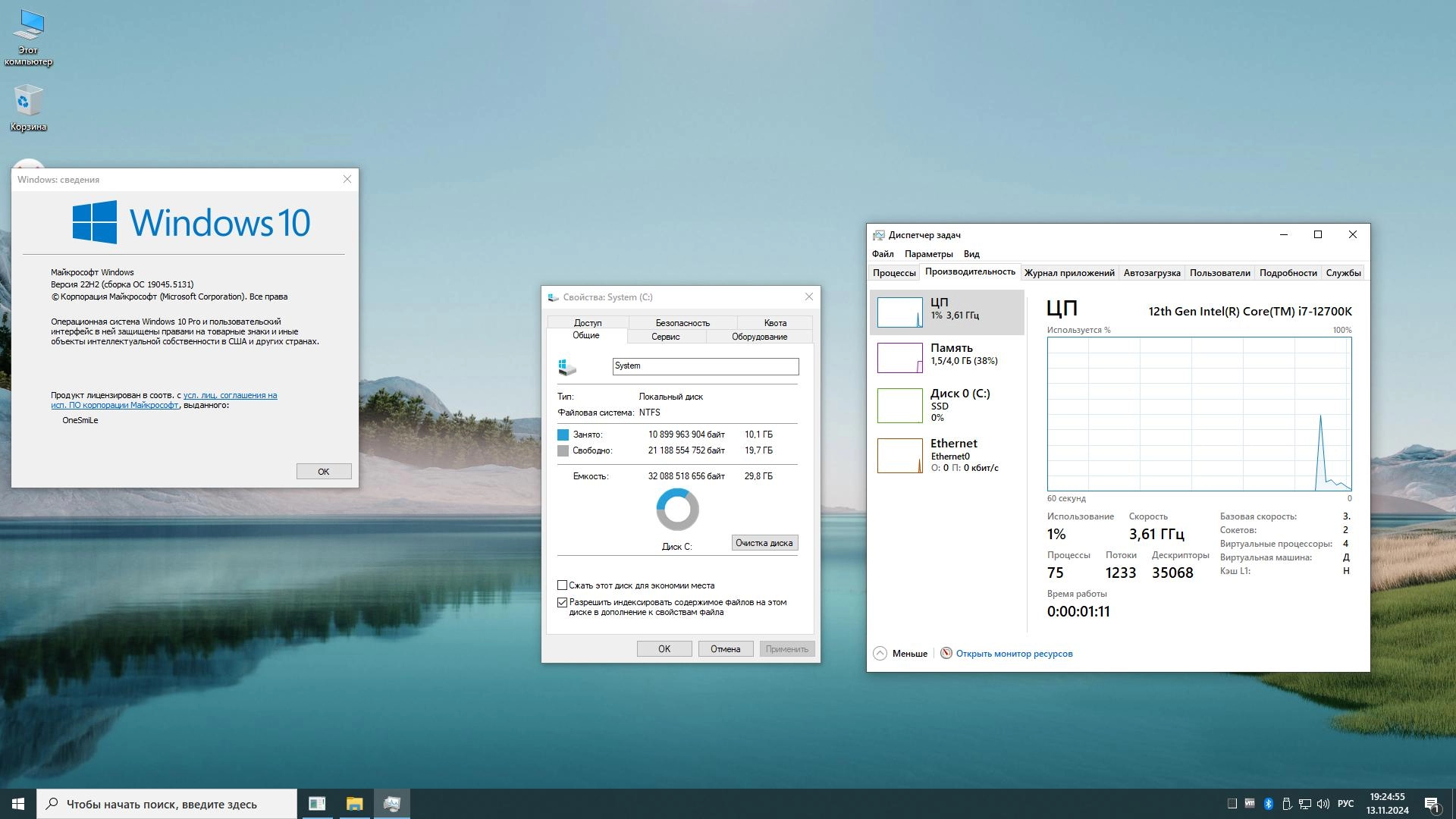Screen dimensions: 1456x819
Task: Open the Parameters menu in Task Manager
Action: (x=928, y=254)
